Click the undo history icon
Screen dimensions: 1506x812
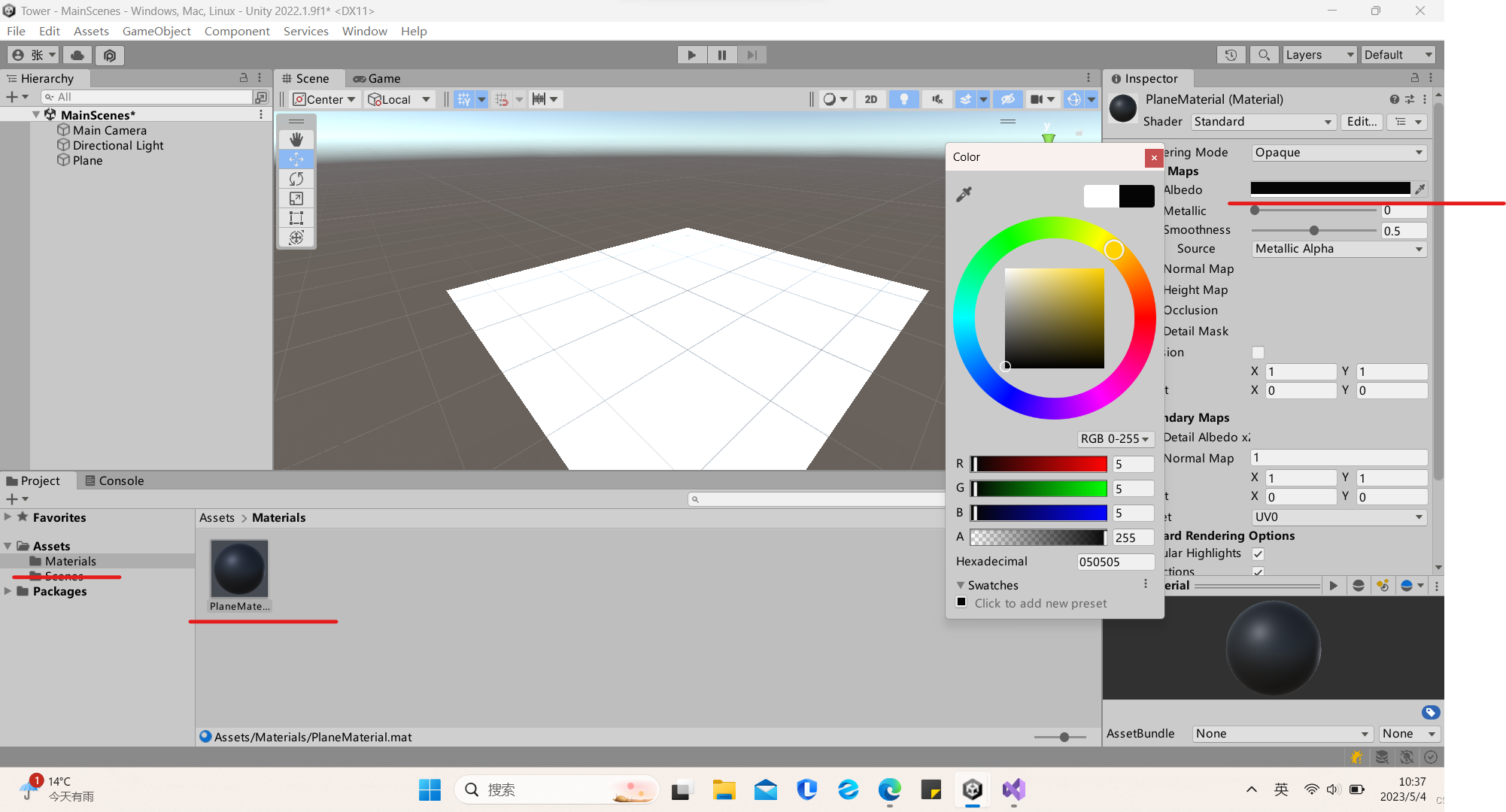[1231, 55]
